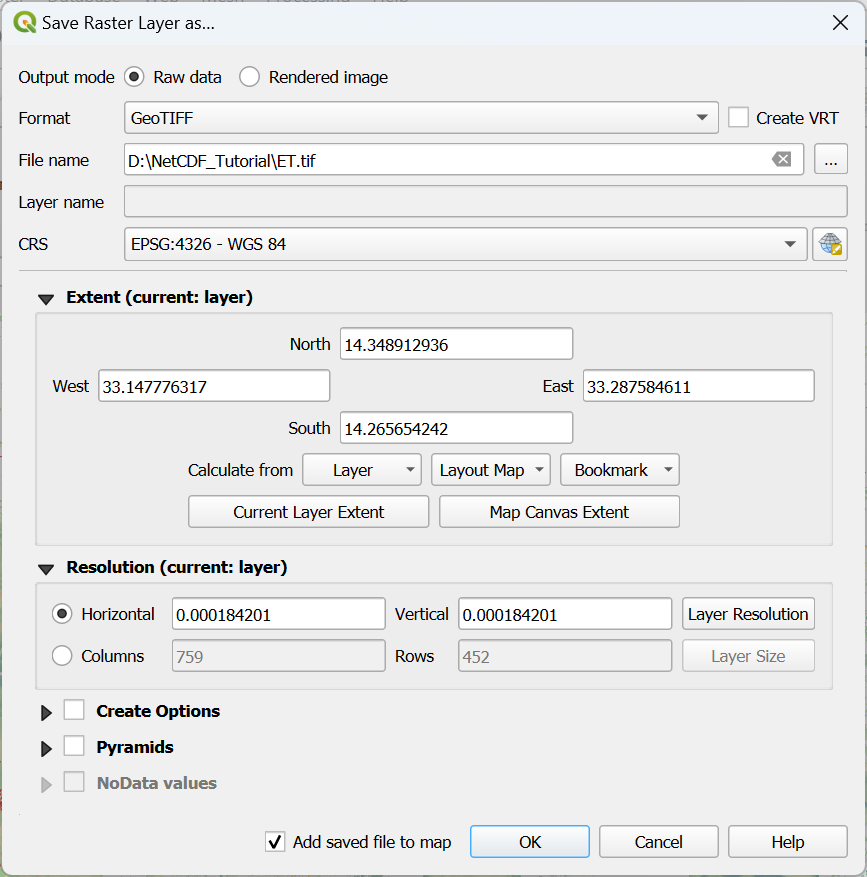Click the North extent input field

pos(456,344)
